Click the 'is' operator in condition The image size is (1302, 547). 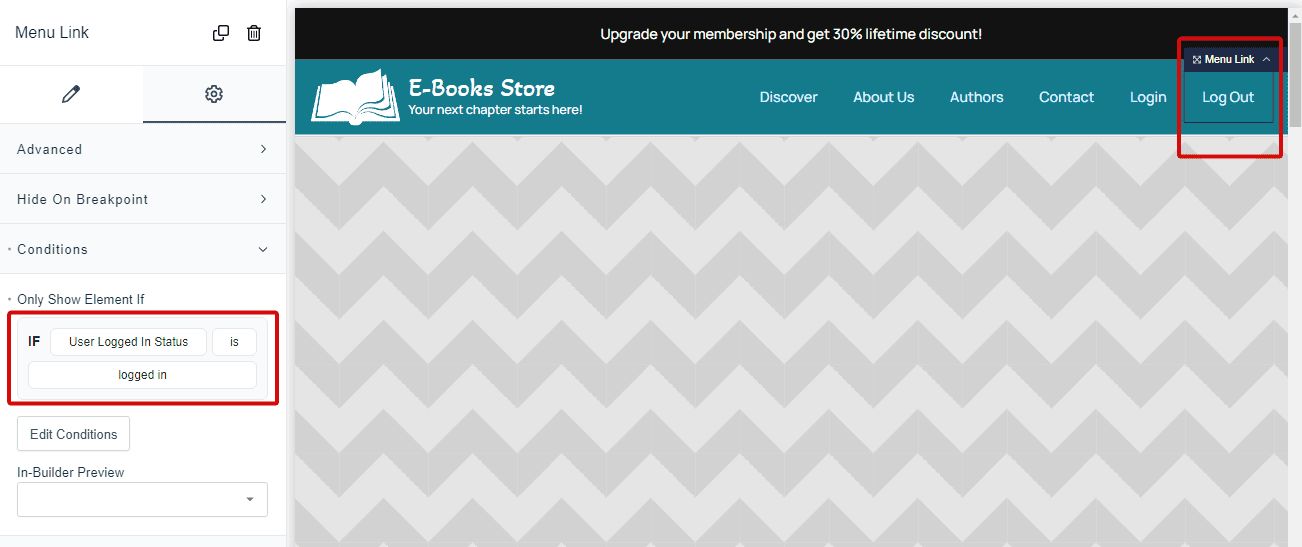234,342
